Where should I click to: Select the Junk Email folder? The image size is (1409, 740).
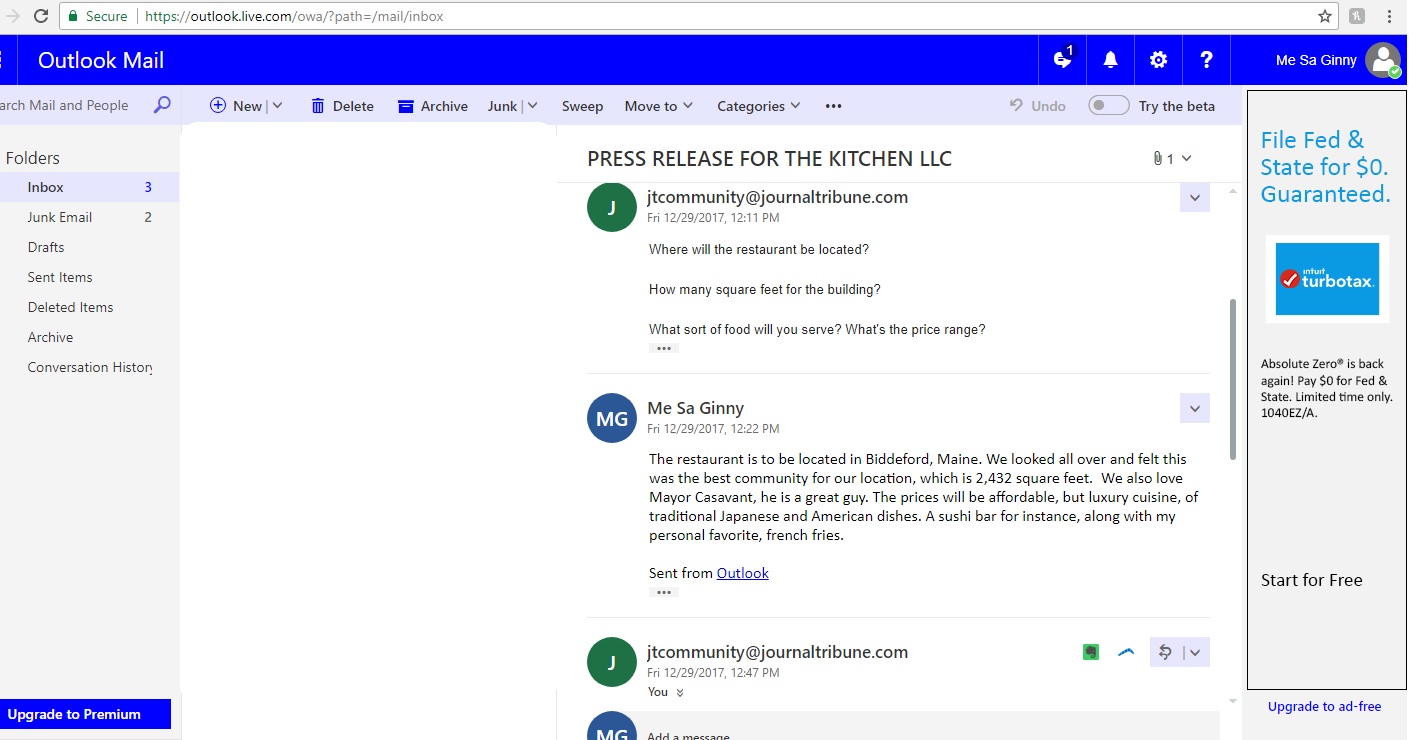coord(60,217)
